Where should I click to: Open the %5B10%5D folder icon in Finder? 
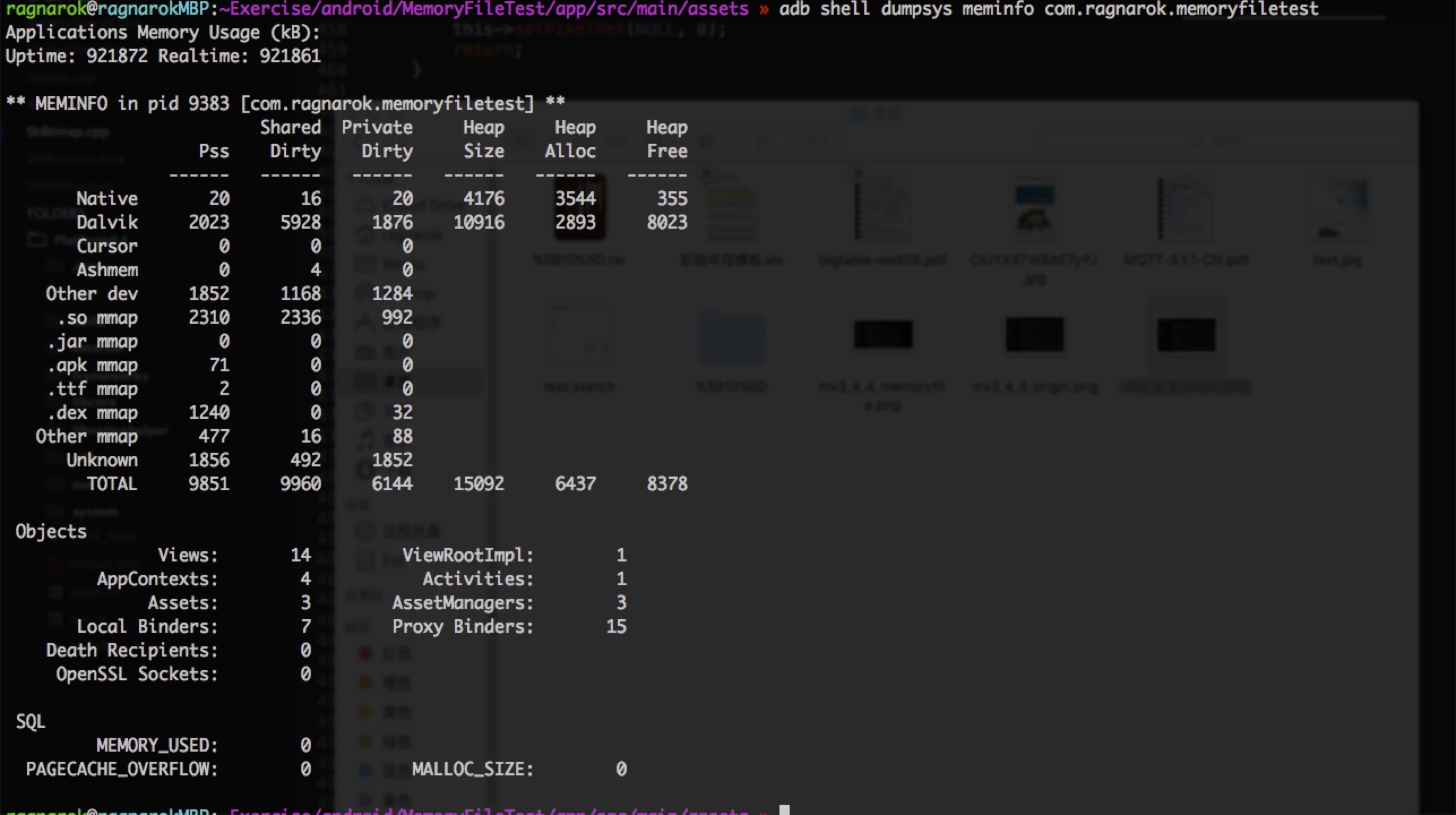tap(731, 337)
